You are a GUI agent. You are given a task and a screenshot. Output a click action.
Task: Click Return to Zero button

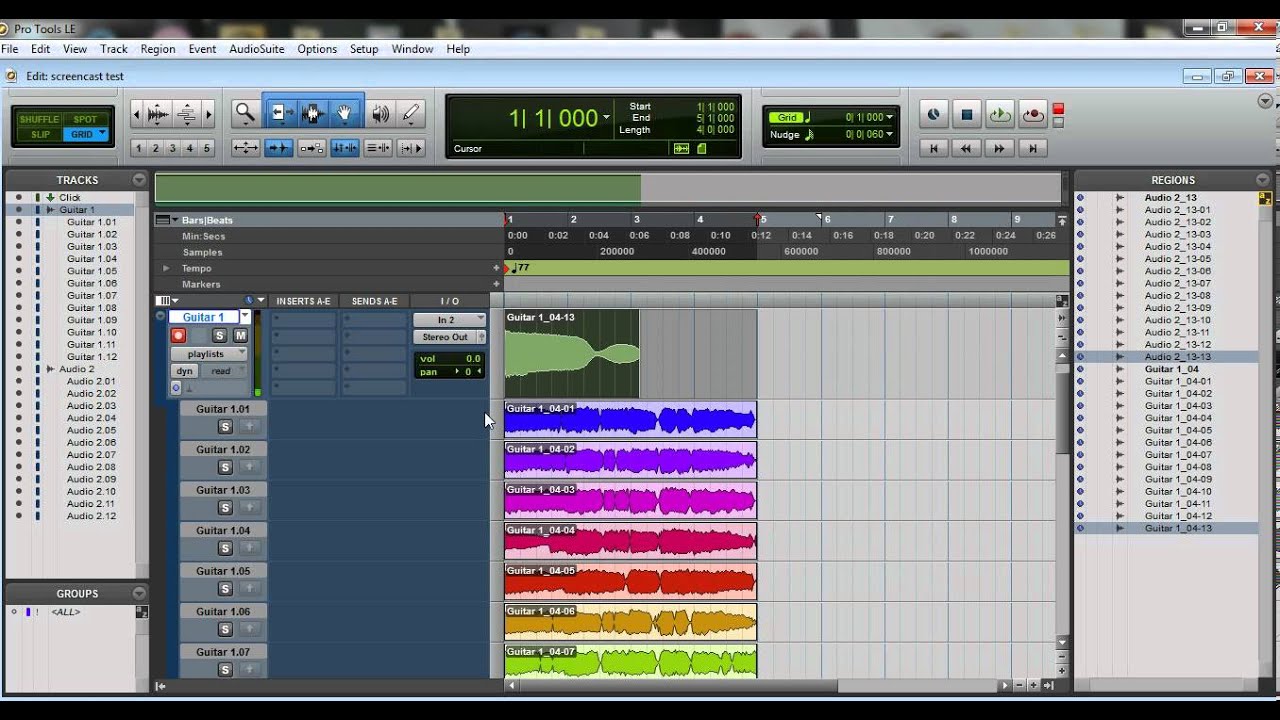tap(933, 148)
